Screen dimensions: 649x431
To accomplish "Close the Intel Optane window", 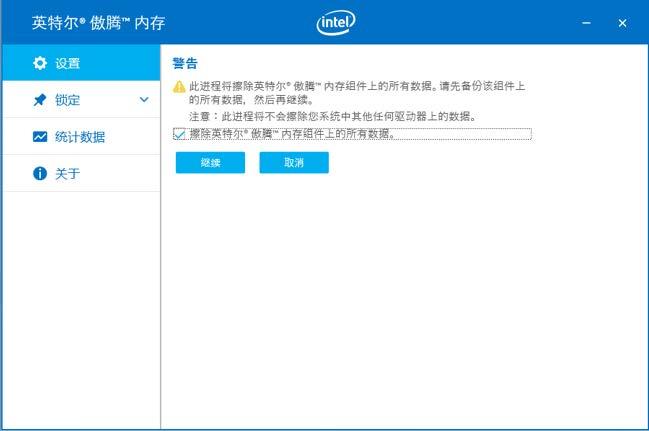I will [622, 23].
